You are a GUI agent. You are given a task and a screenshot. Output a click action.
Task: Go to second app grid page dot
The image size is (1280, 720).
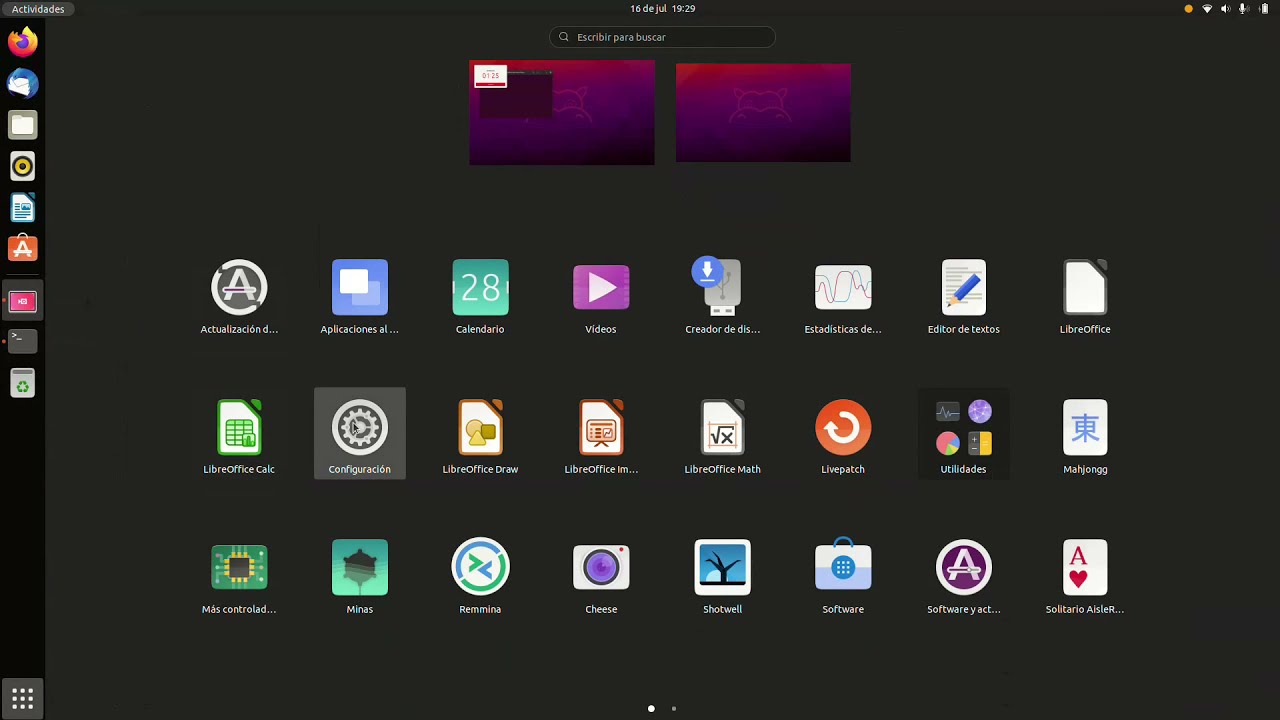coord(674,708)
